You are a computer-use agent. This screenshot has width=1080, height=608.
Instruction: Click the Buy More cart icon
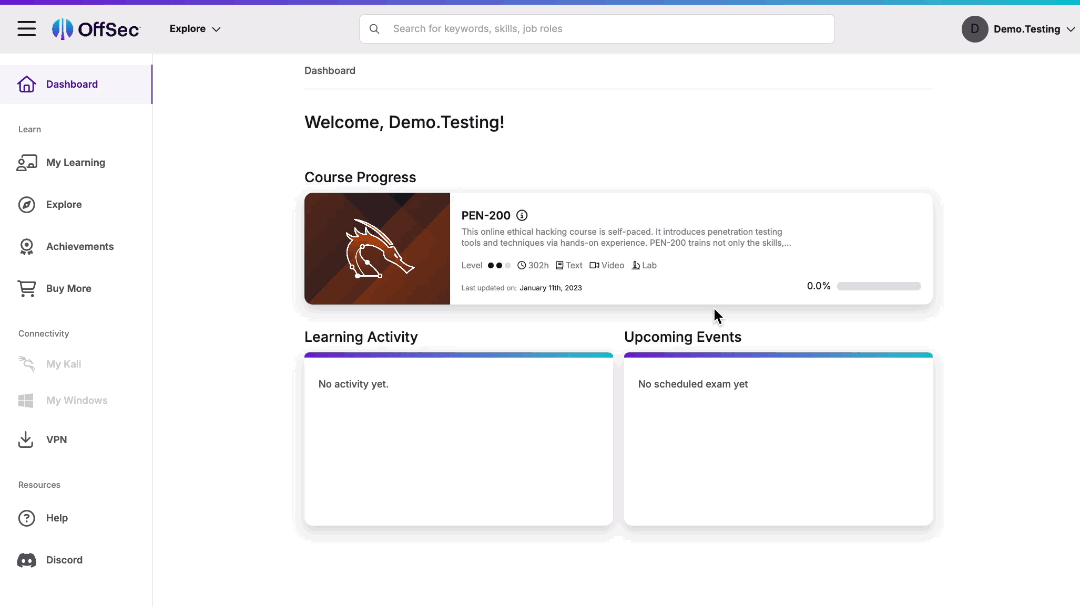(27, 289)
